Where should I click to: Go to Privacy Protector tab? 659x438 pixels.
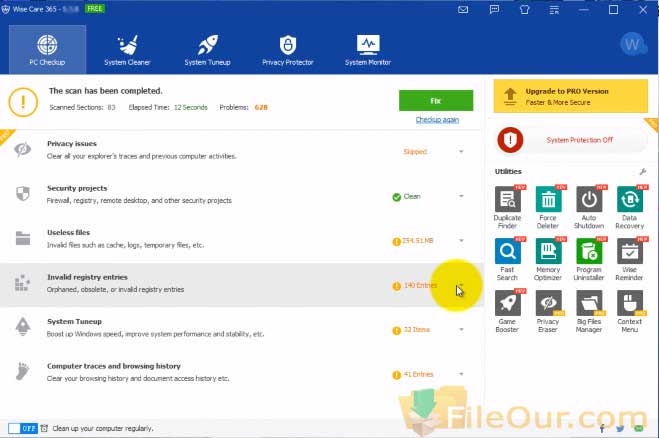coord(287,50)
